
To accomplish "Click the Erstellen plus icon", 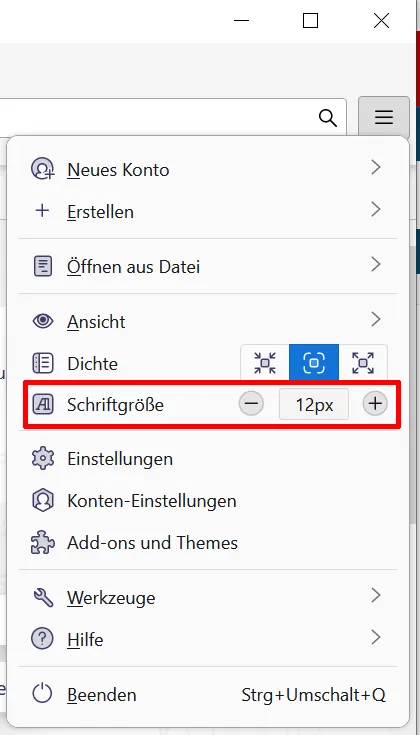I will [42, 211].
